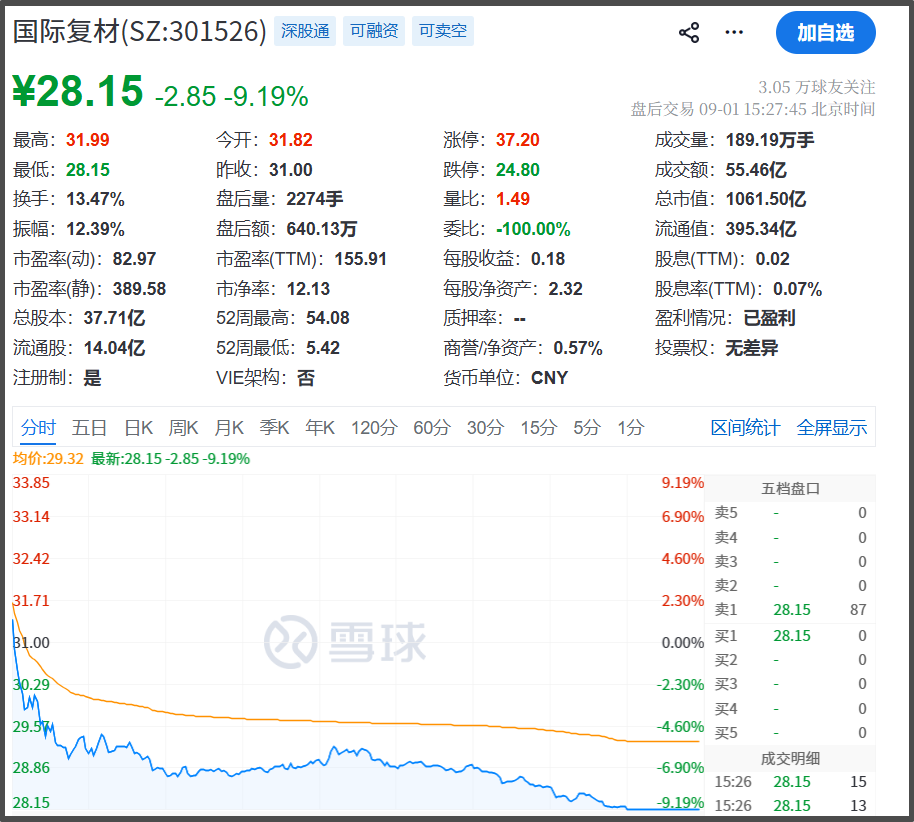The height and width of the screenshot is (822, 914).
Task: Select the 可融资 tag
Action: [374, 31]
